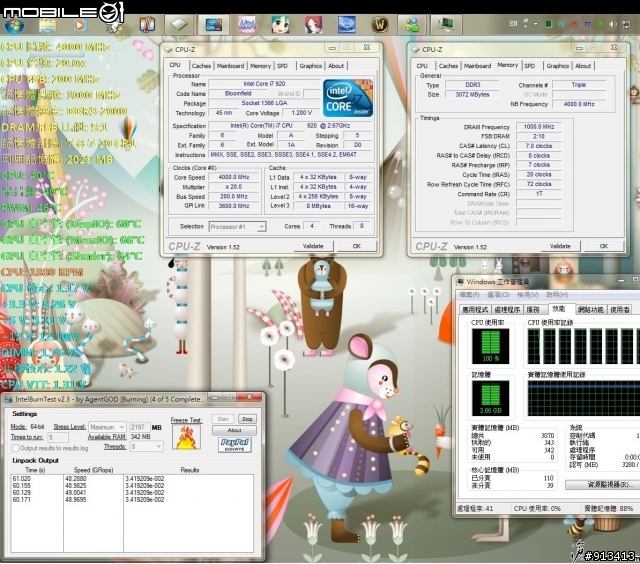Open the red-haired anime character taskbar icon

[313, 25]
